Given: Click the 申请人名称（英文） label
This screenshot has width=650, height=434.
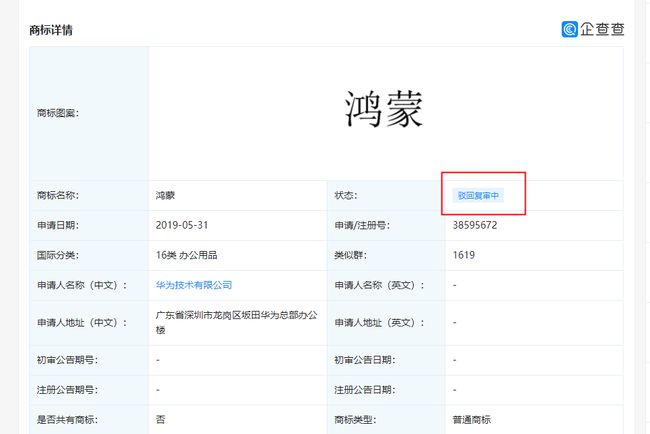Looking at the screenshot, I should 379,285.
